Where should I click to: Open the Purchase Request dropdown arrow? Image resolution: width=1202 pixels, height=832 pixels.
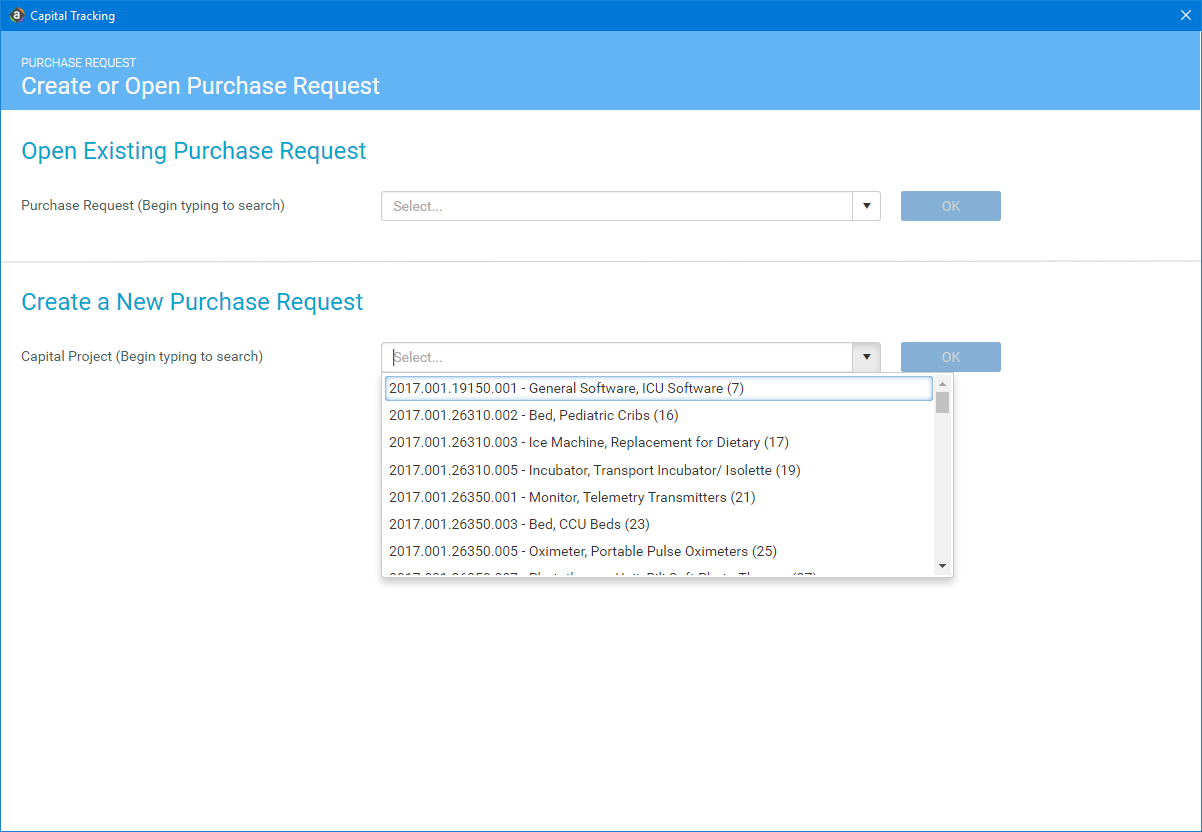point(866,205)
